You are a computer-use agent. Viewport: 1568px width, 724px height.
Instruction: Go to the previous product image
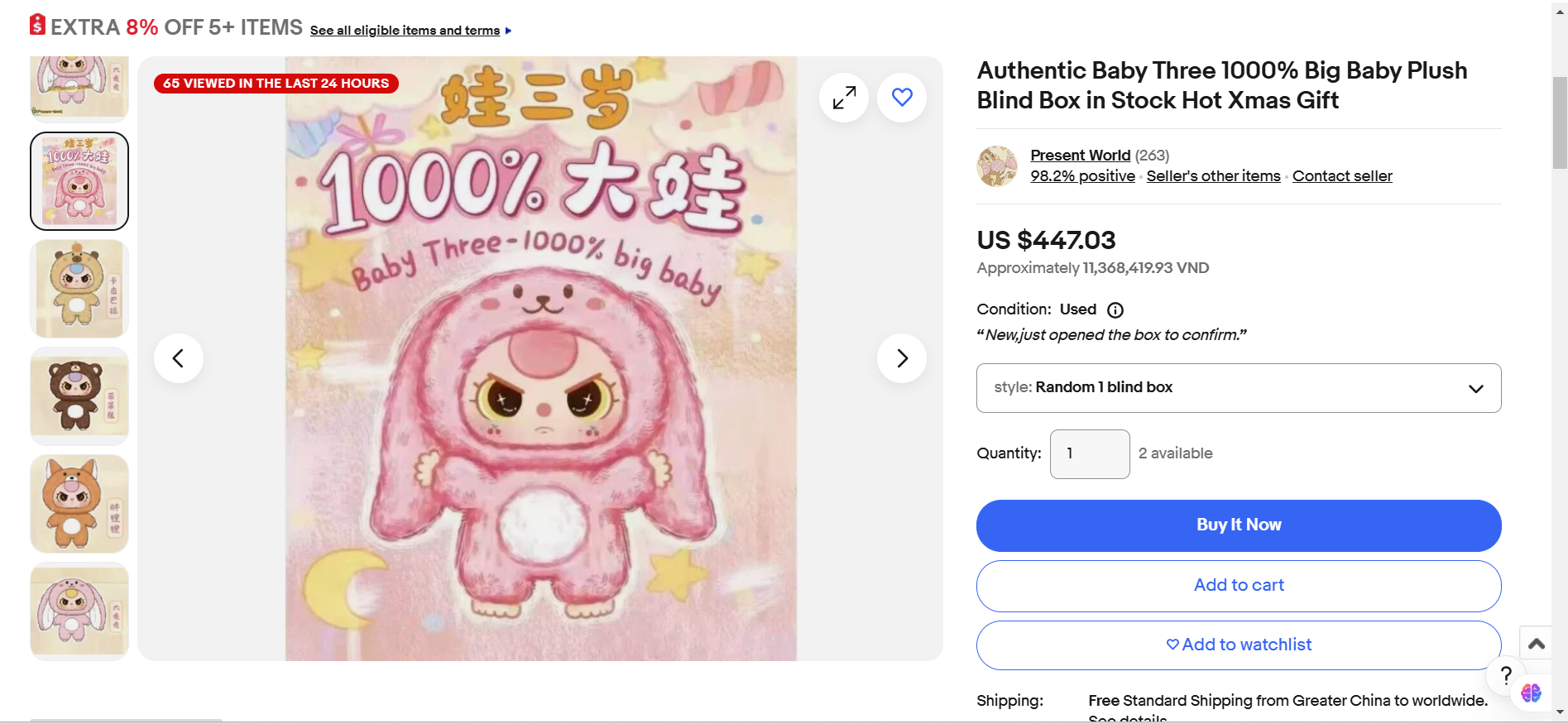(178, 358)
